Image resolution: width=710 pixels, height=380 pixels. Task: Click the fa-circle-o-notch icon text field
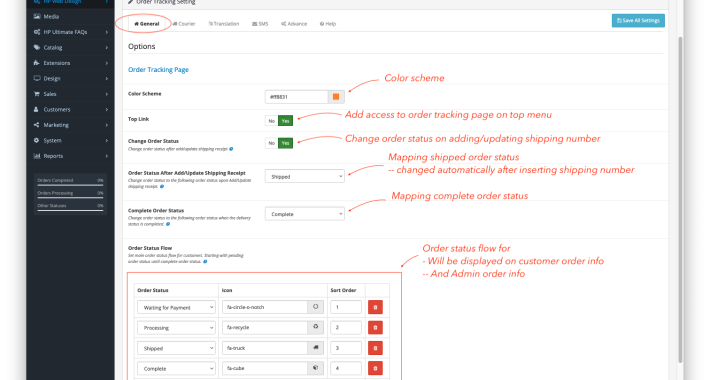pyautogui.click(x=265, y=307)
